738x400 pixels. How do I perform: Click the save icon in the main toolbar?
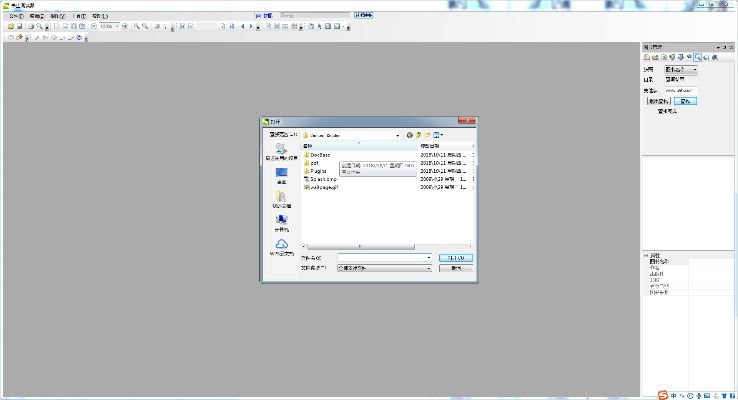coord(20,26)
